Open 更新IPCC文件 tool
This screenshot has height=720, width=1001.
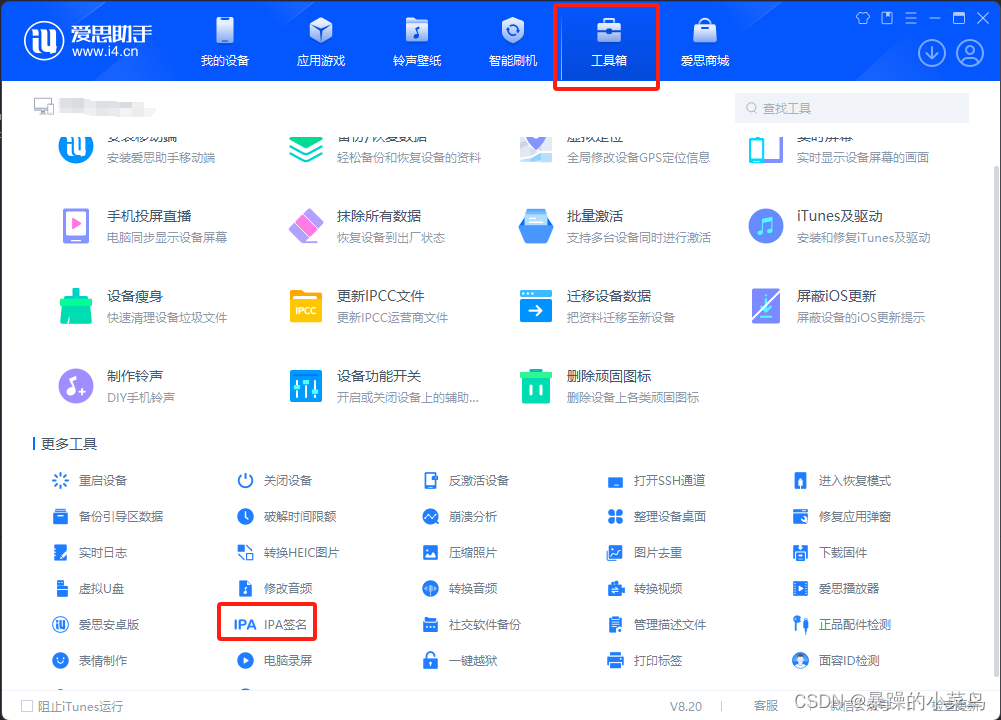pos(368,306)
